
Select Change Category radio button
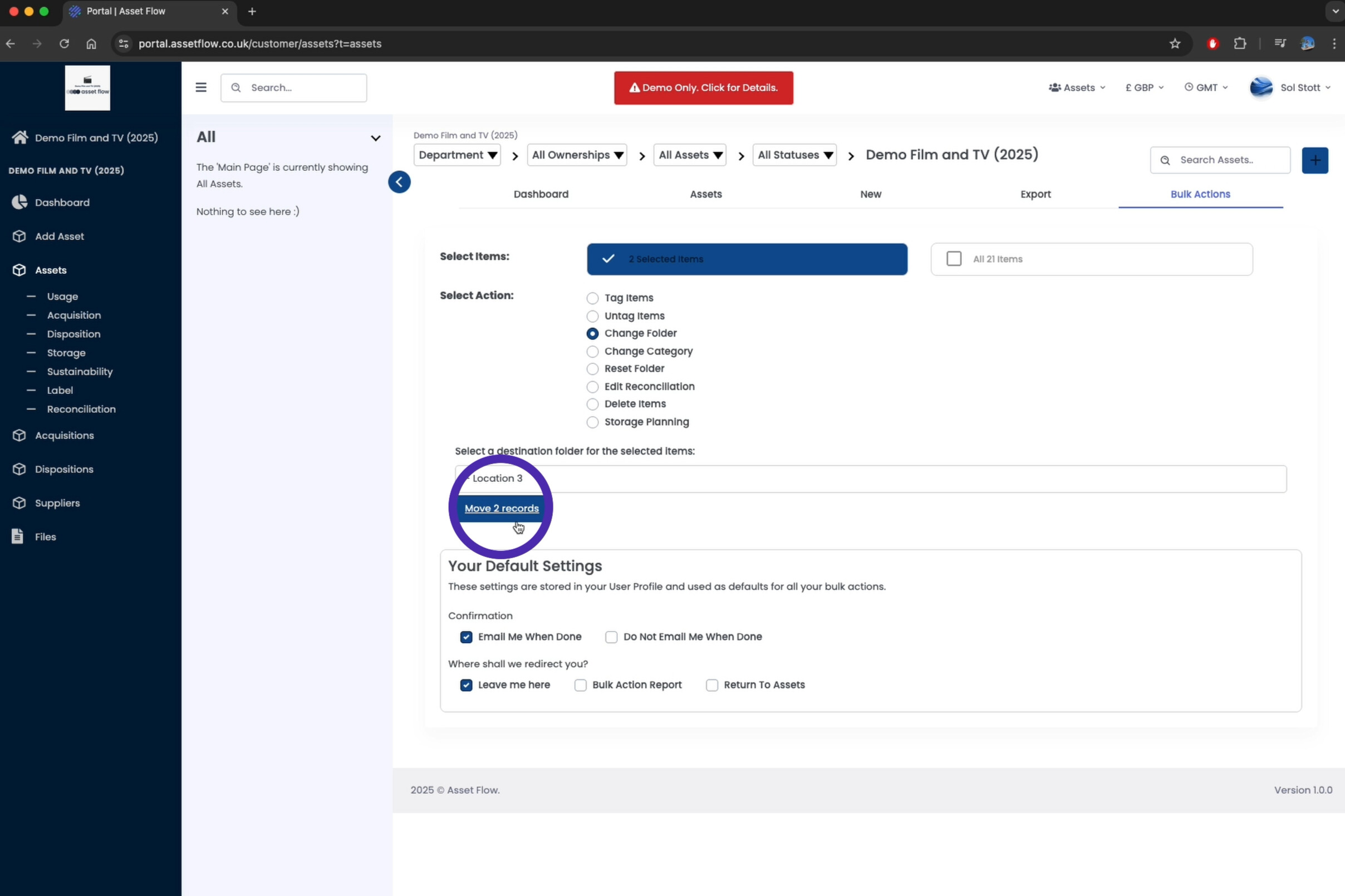pyautogui.click(x=592, y=351)
